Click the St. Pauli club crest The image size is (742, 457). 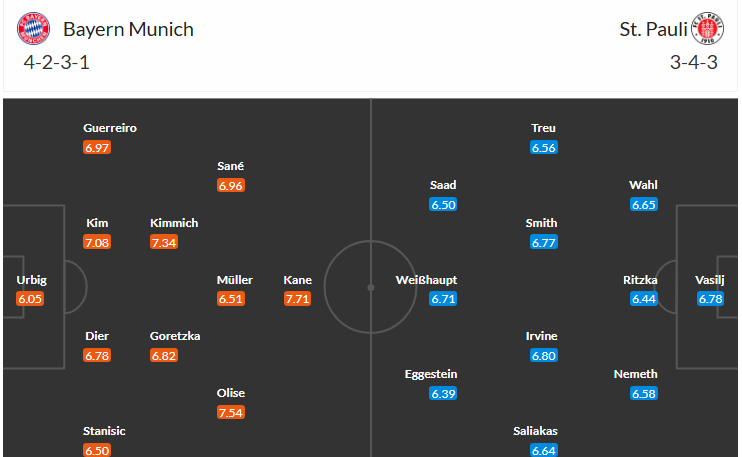[707, 29]
